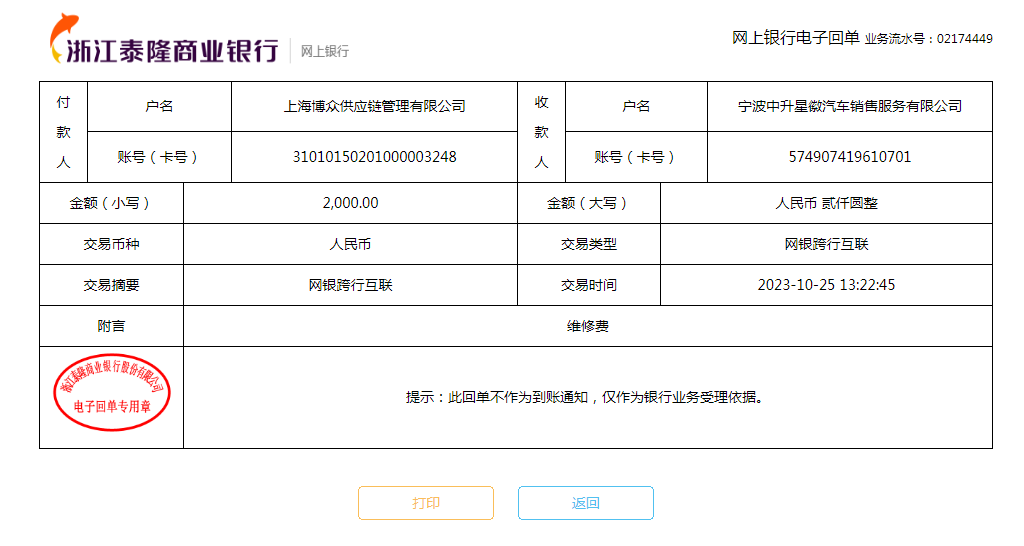Screen dimensions: 1024x546
Task: Click the 维修费 remark text
Action: tap(588, 326)
